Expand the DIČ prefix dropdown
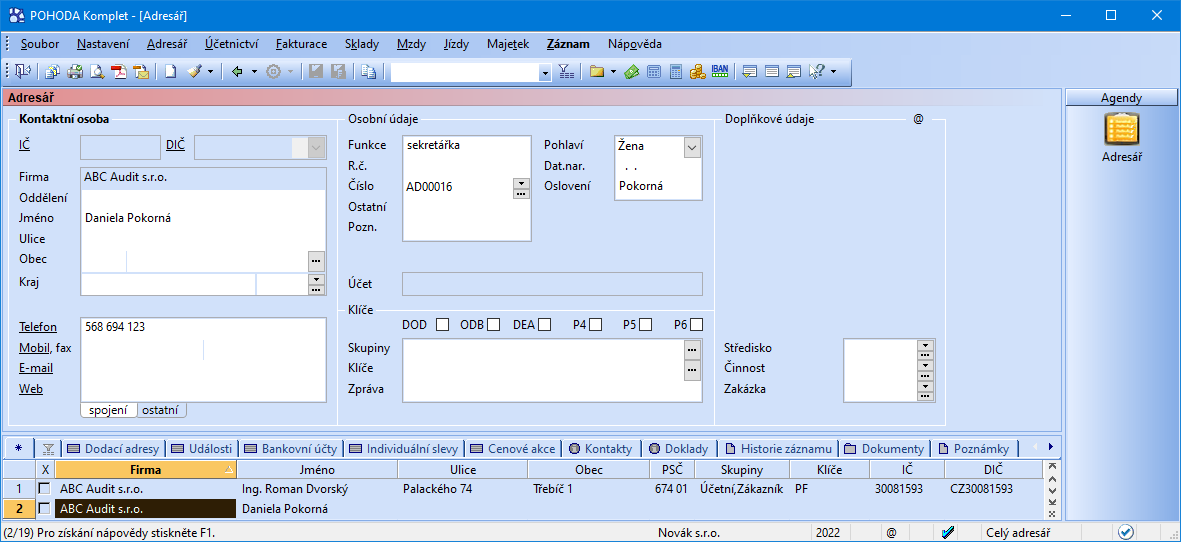This screenshot has width=1181, height=542. 317,148
